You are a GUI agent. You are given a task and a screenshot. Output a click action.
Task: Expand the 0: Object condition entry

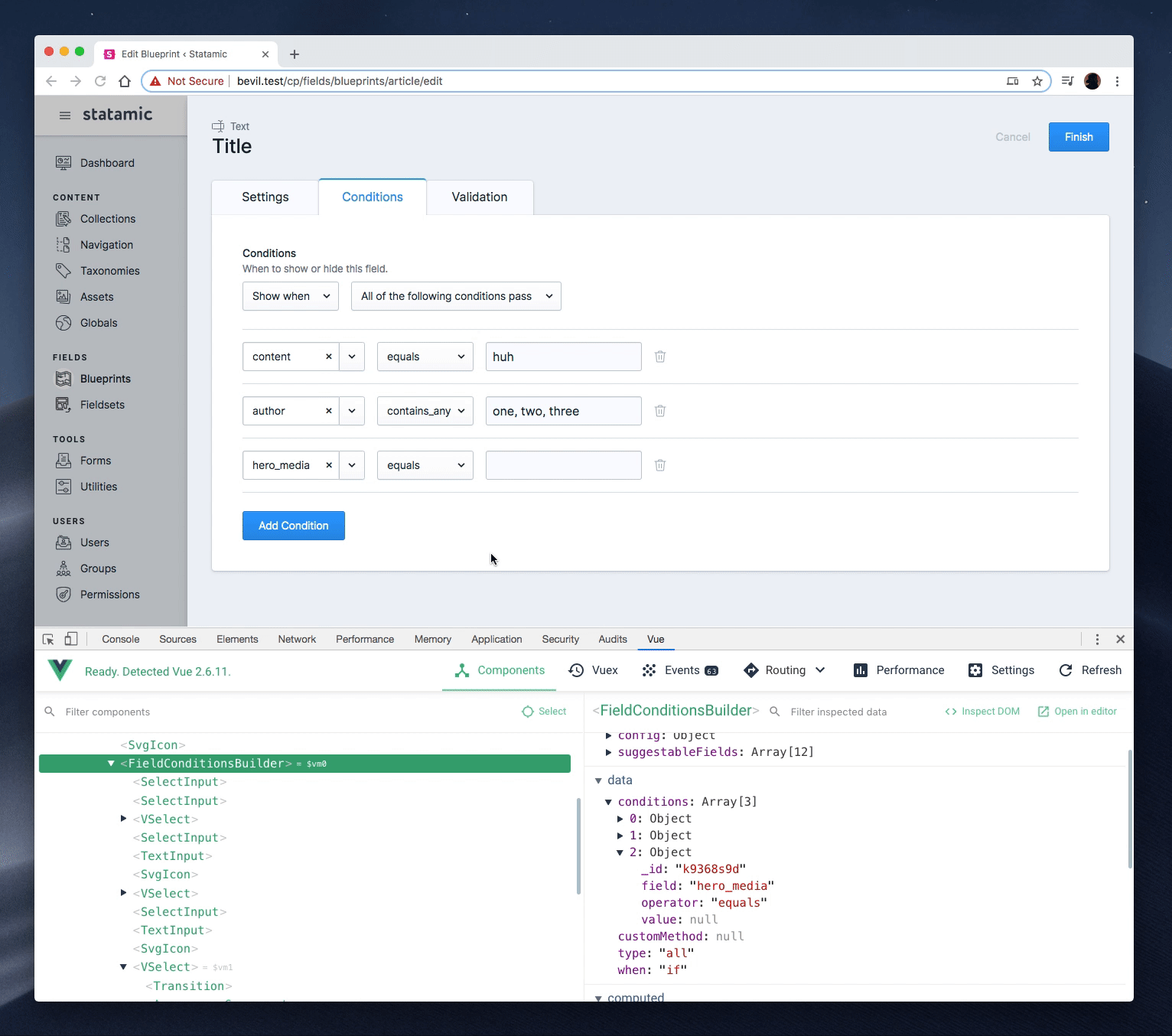(620, 819)
